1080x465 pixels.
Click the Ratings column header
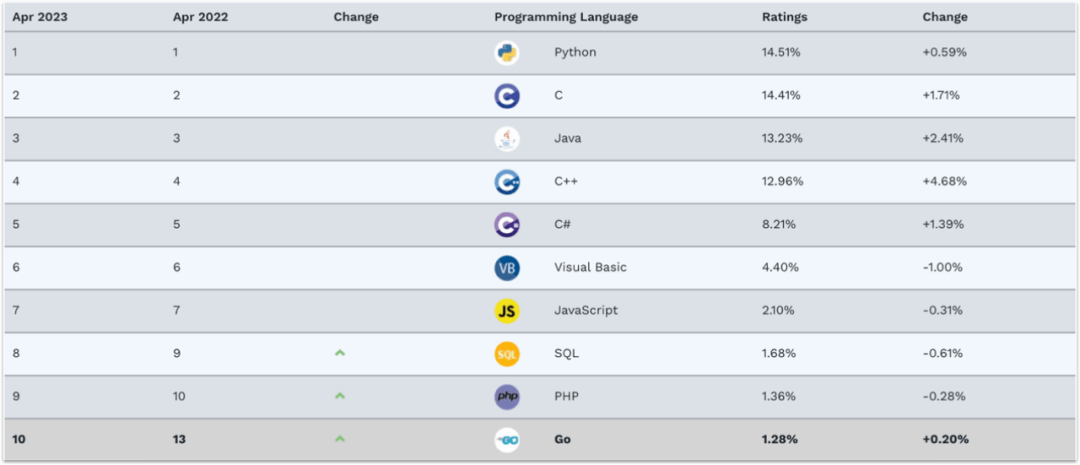point(784,17)
